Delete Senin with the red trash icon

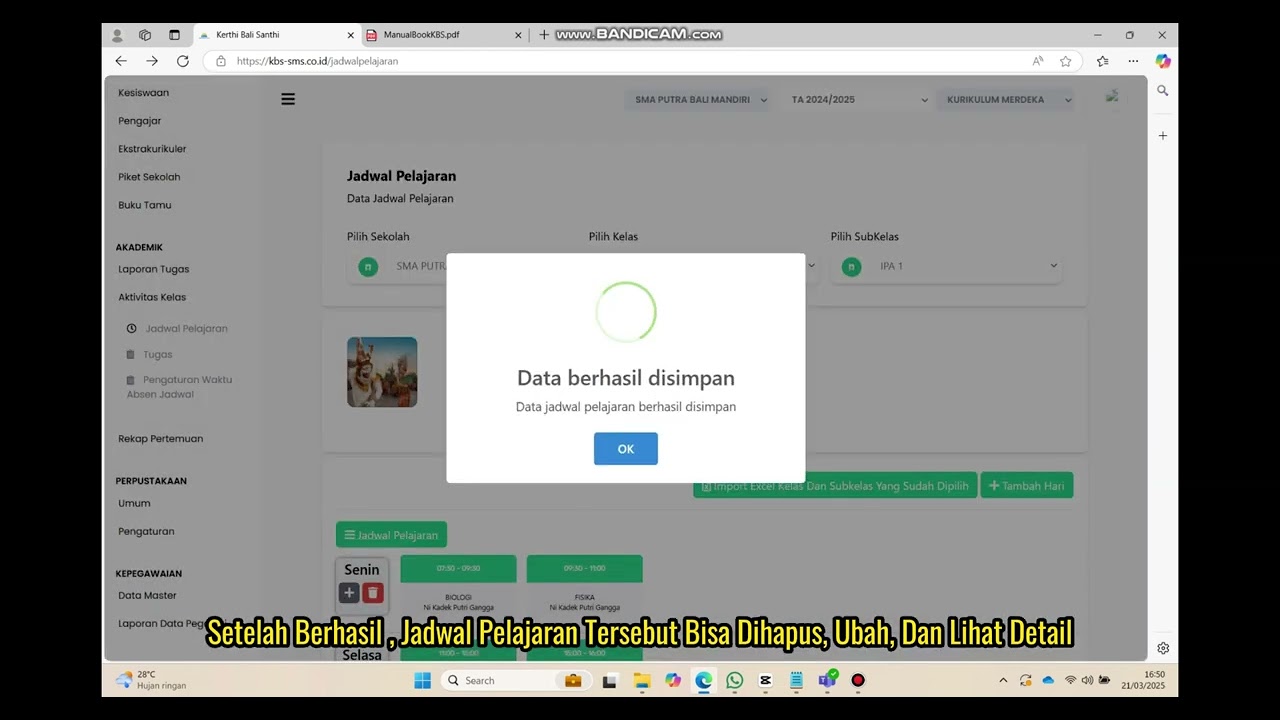coord(373,593)
